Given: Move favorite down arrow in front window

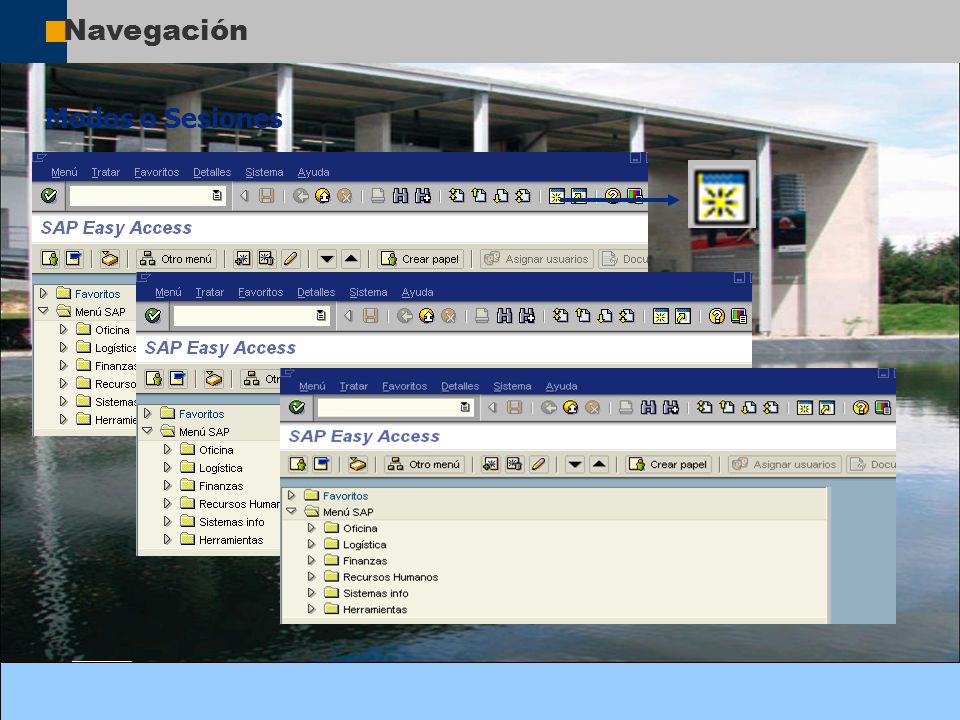Looking at the screenshot, I should pos(574,464).
